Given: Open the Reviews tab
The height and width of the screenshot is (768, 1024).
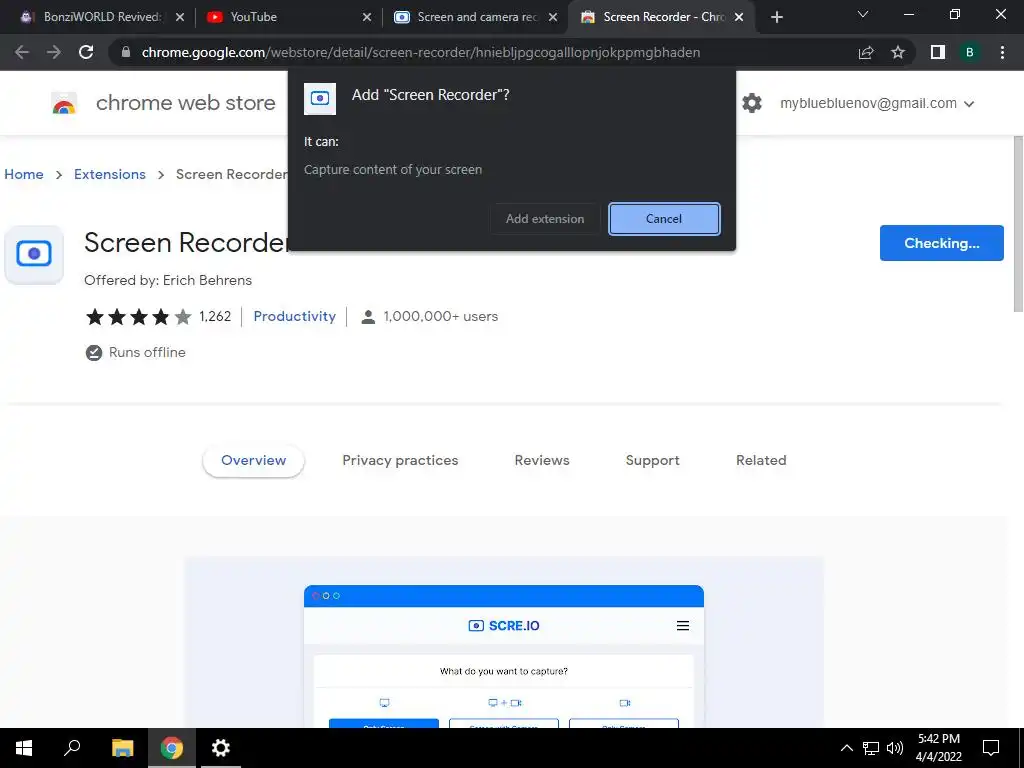Looking at the screenshot, I should pyautogui.click(x=542, y=460).
